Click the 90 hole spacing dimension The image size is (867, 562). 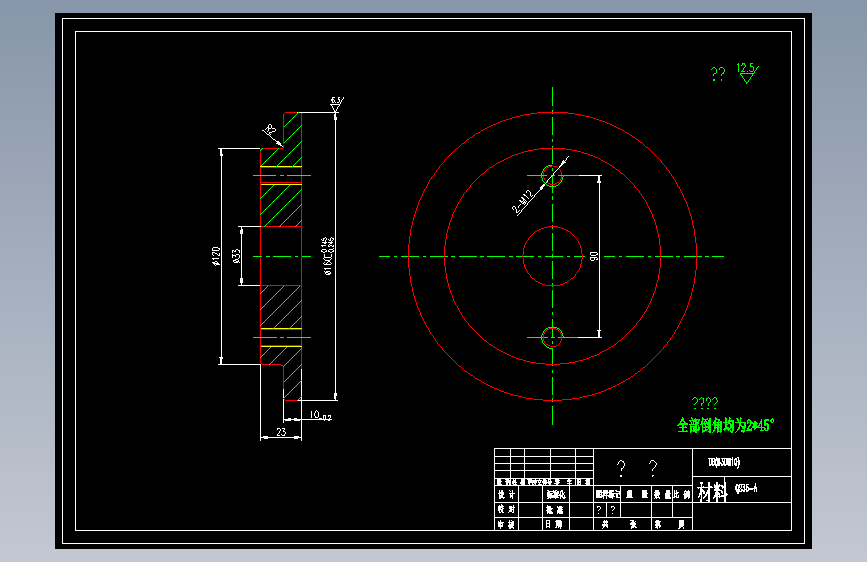[x=594, y=256]
